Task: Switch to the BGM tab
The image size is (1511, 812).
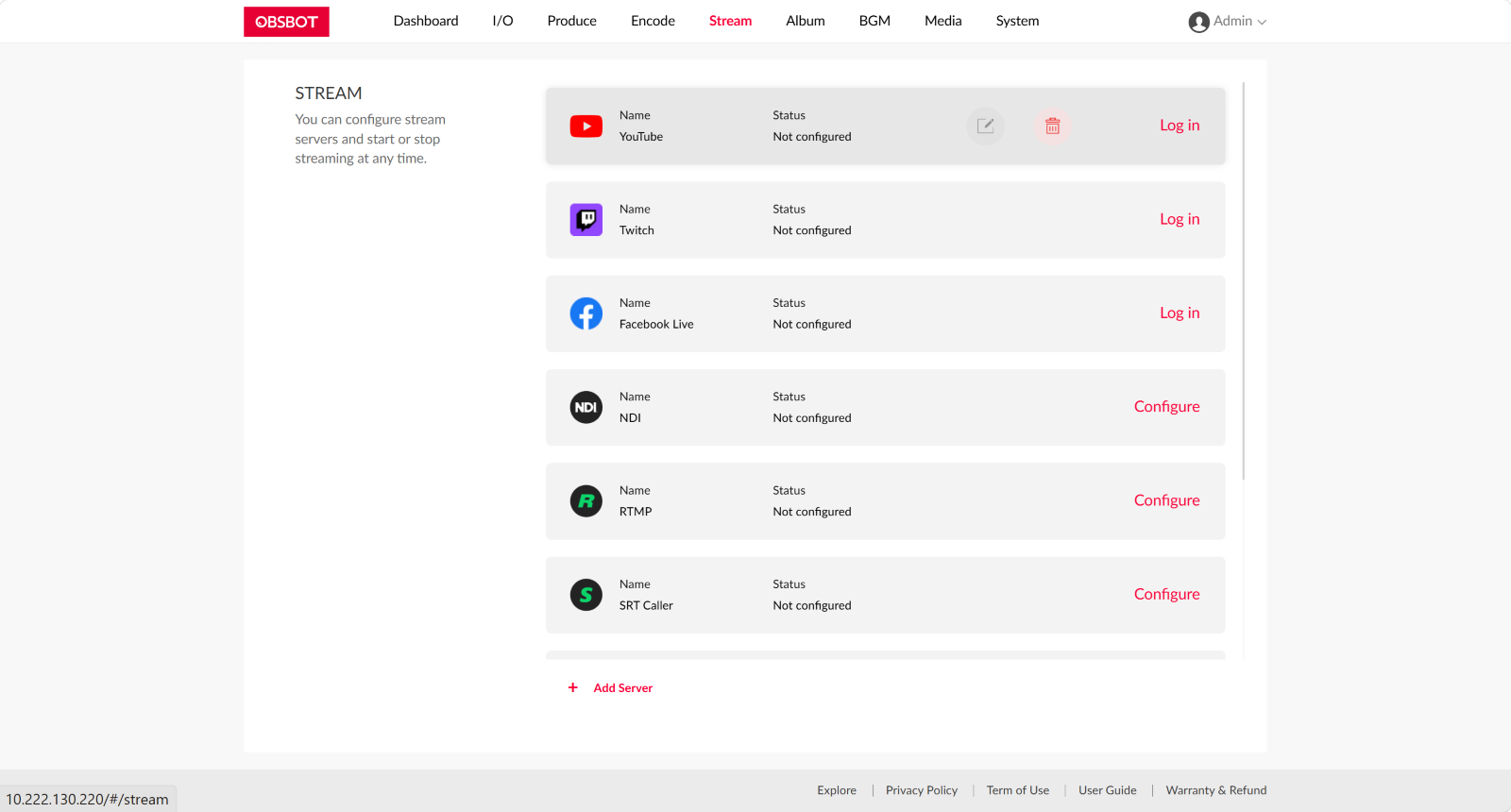Action: pyautogui.click(x=874, y=21)
